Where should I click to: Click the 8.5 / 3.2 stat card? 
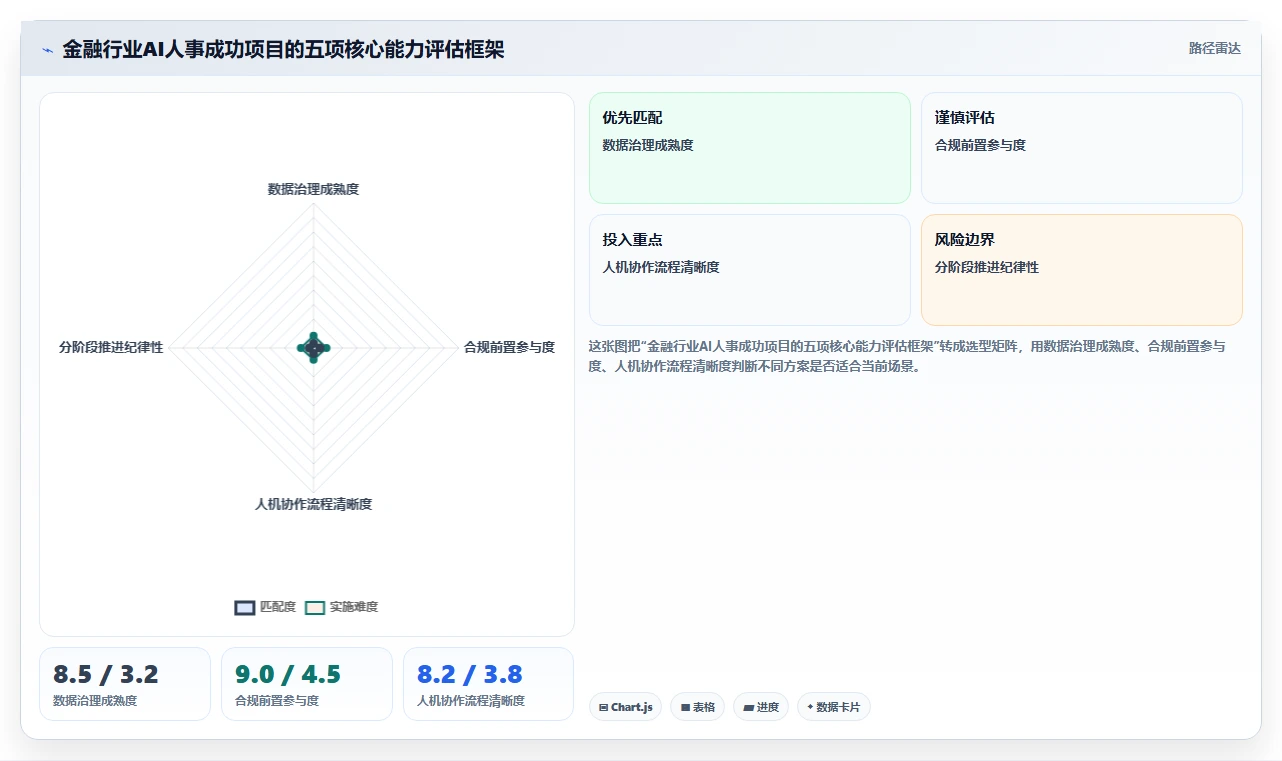(x=125, y=684)
